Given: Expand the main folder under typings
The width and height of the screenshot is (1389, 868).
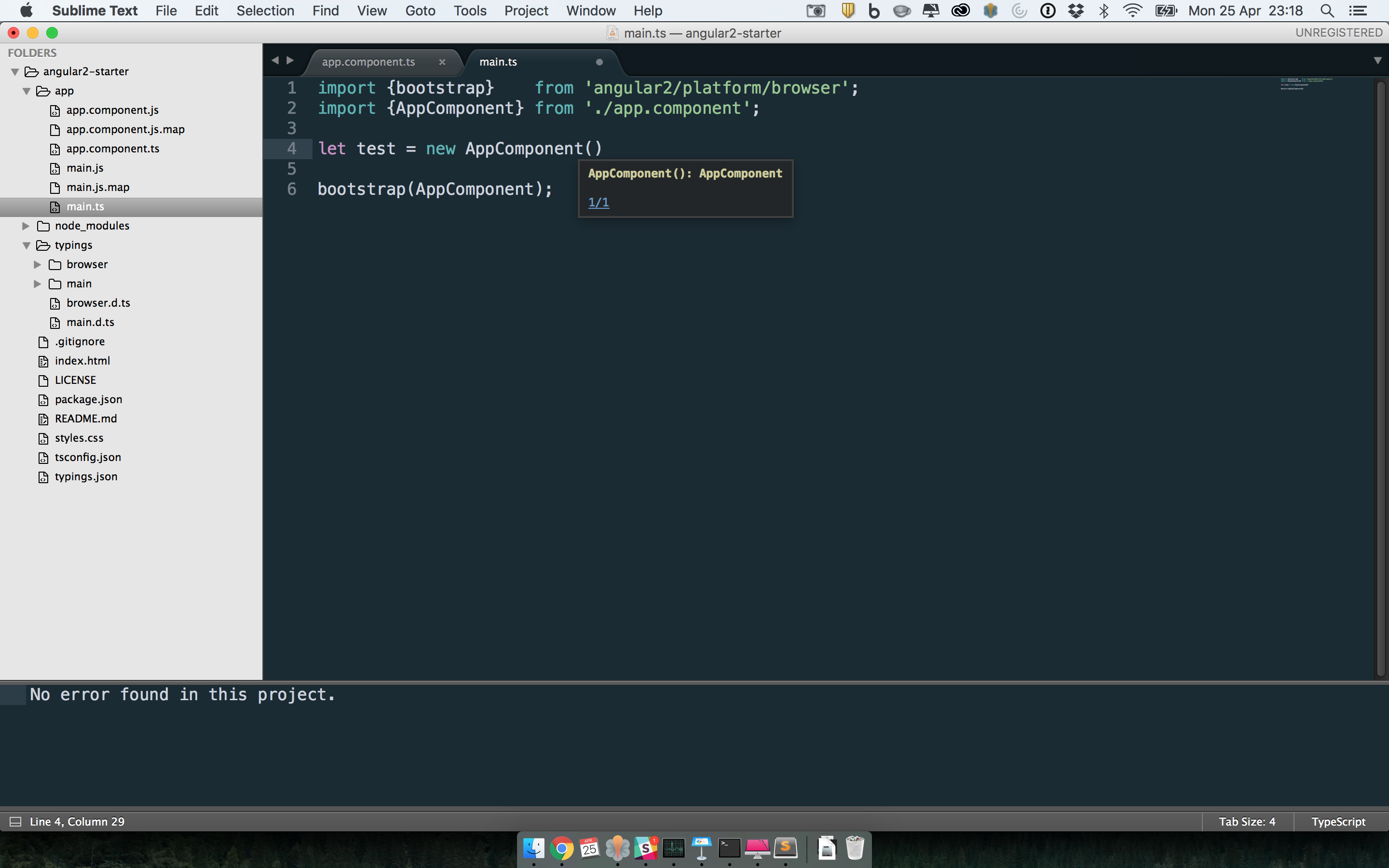Looking at the screenshot, I should [37, 284].
